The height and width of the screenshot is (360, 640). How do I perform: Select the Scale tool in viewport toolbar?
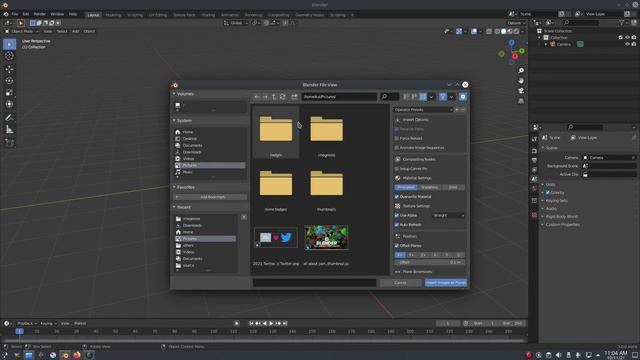coord(9,93)
